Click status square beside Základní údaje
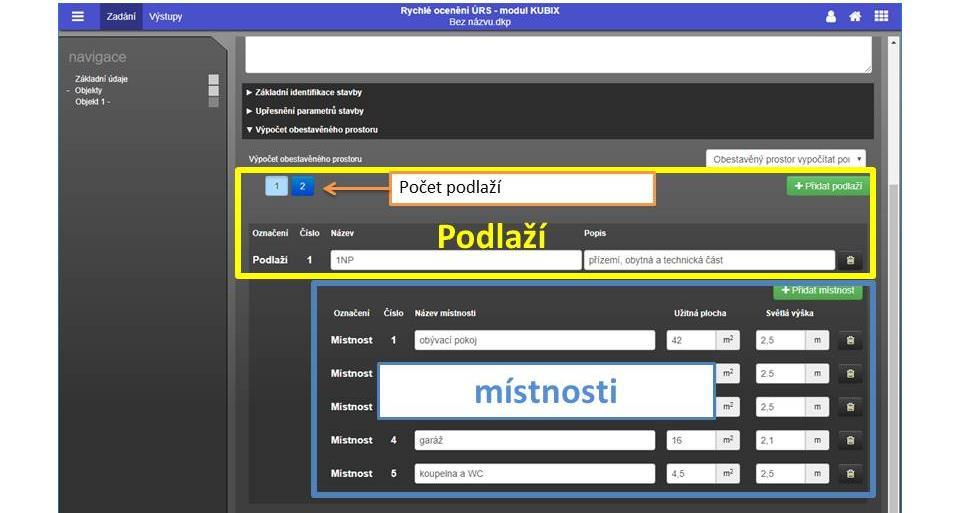This screenshot has width=960, height=513. tap(214, 80)
